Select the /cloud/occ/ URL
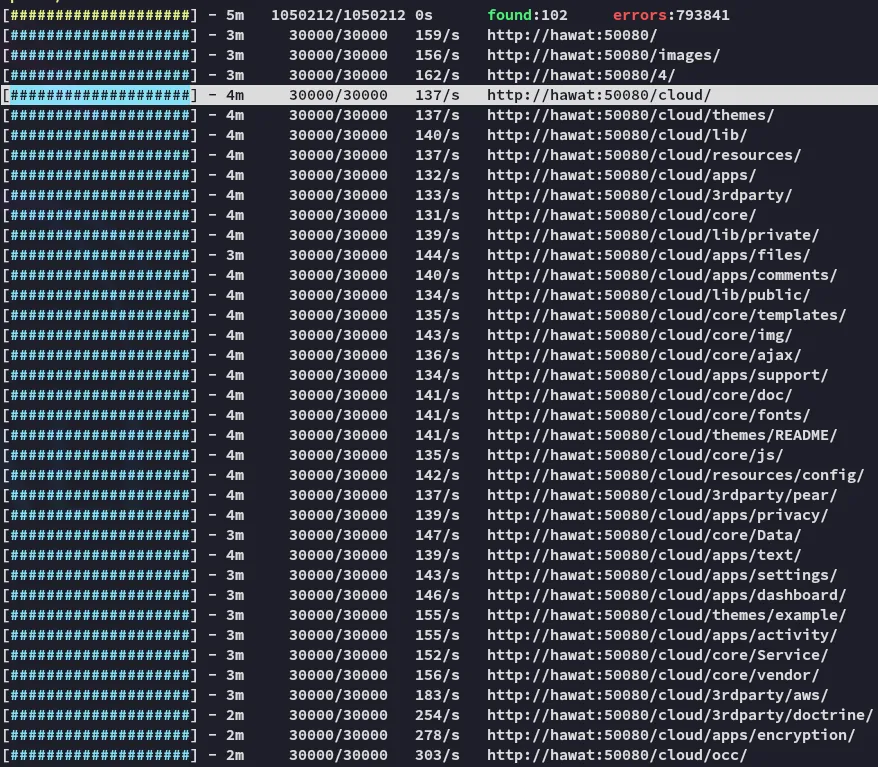878x767 pixels. (617, 755)
